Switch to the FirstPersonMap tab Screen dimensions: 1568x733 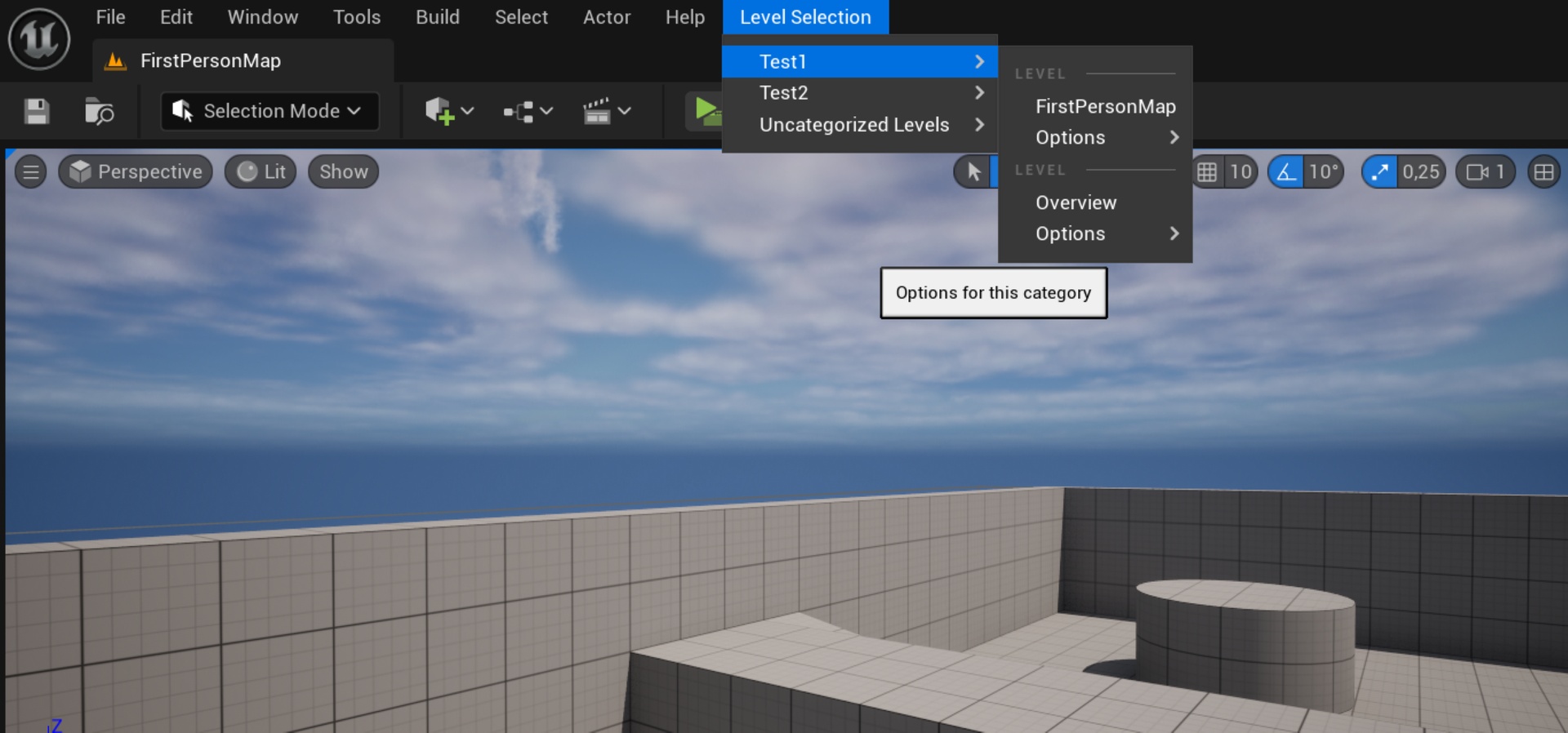(x=243, y=61)
